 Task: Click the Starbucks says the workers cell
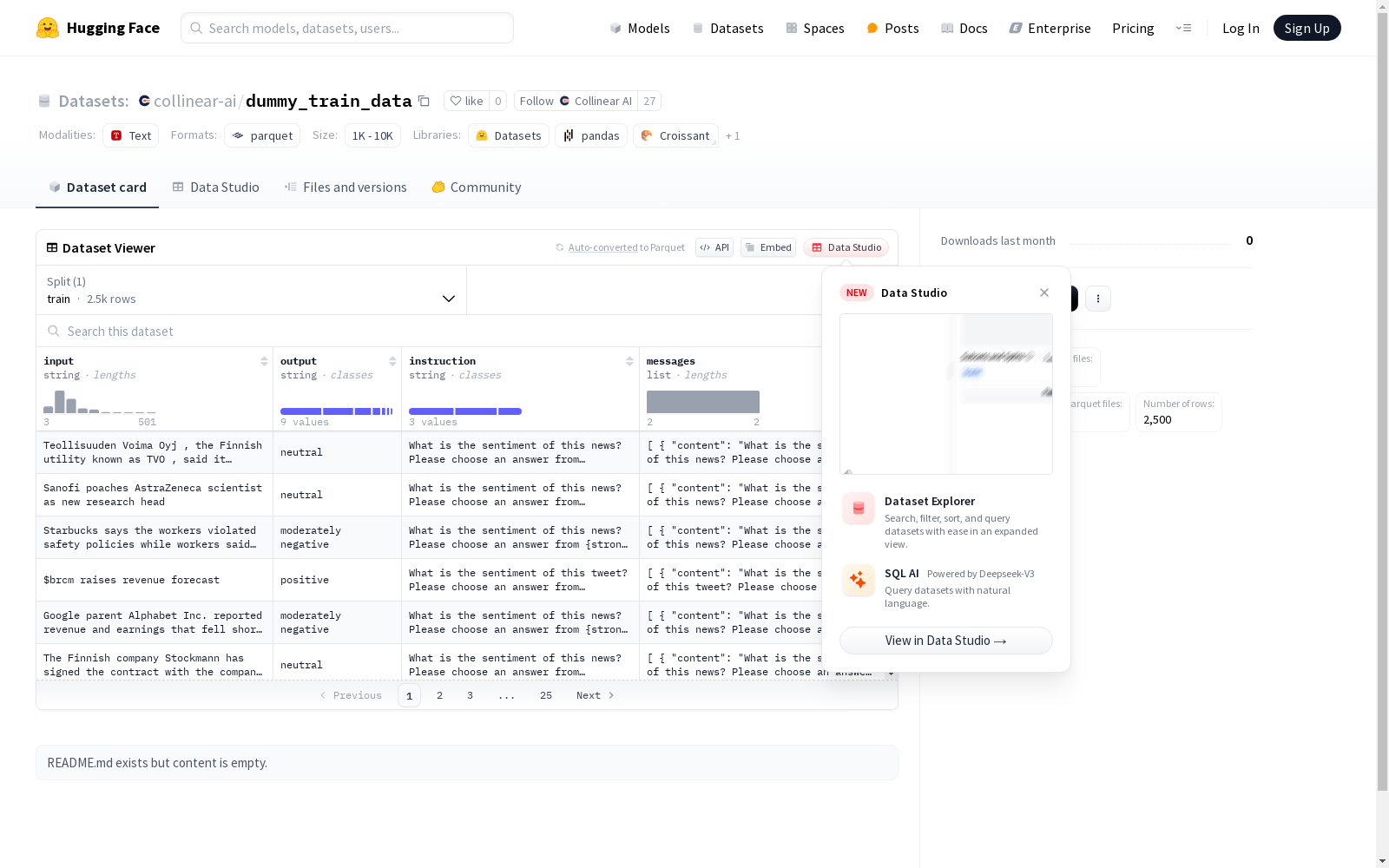pos(155,537)
